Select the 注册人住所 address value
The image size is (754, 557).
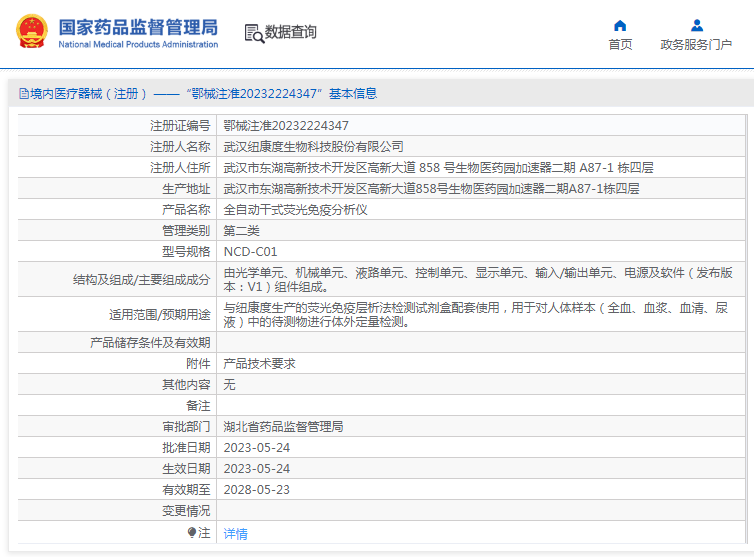pos(439,168)
